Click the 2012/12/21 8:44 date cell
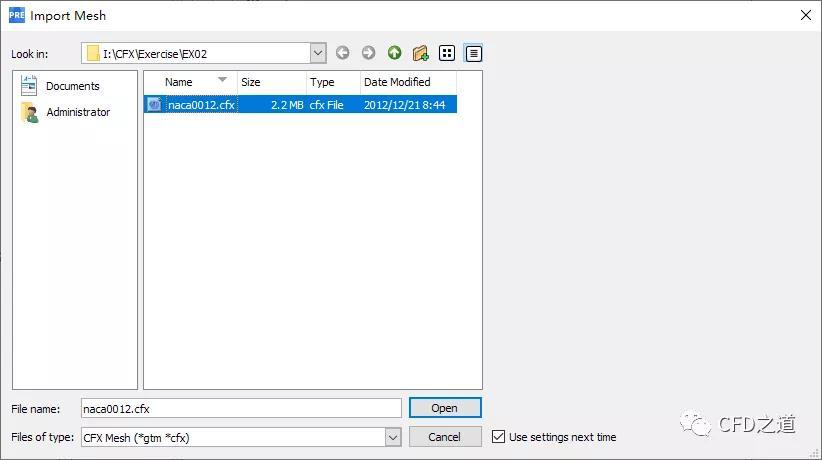This screenshot has height=460, width=822. (404, 105)
